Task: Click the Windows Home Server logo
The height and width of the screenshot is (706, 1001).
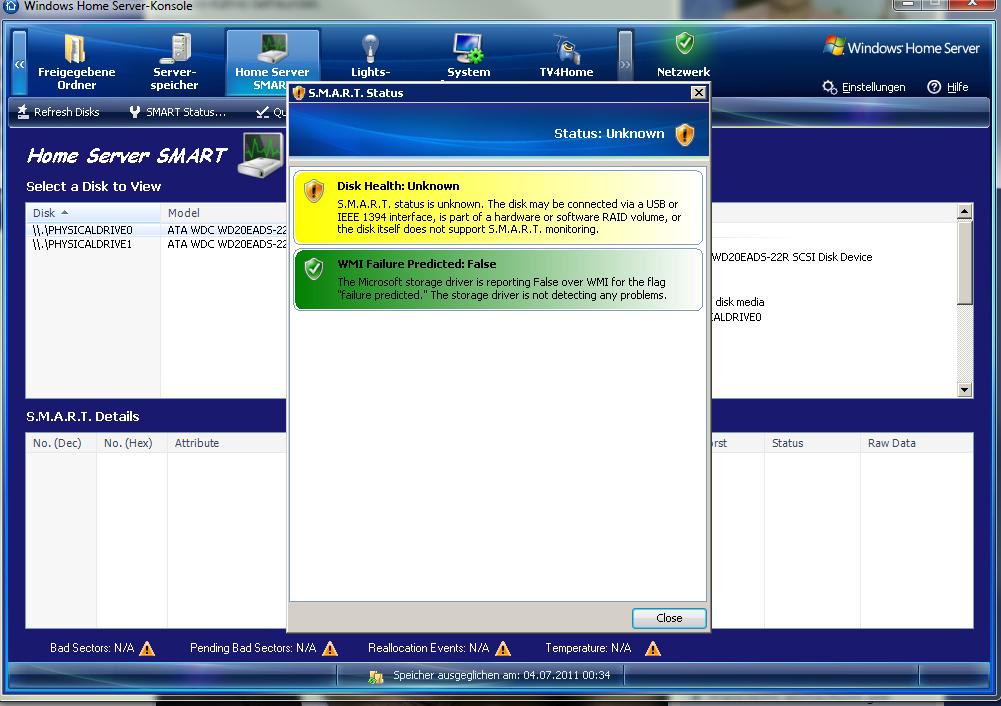Action: (901, 48)
